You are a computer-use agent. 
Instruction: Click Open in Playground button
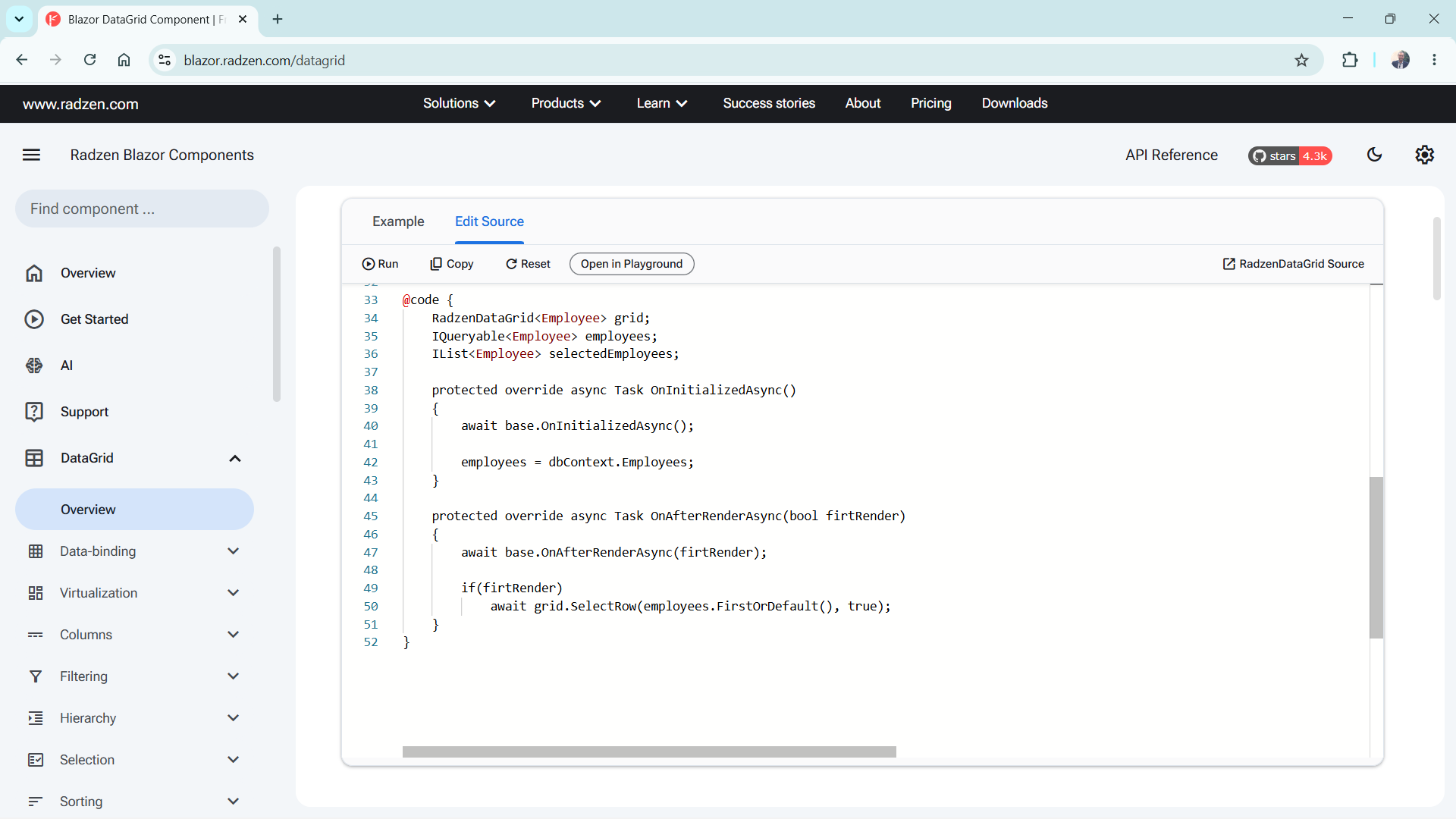(x=632, y=264)
